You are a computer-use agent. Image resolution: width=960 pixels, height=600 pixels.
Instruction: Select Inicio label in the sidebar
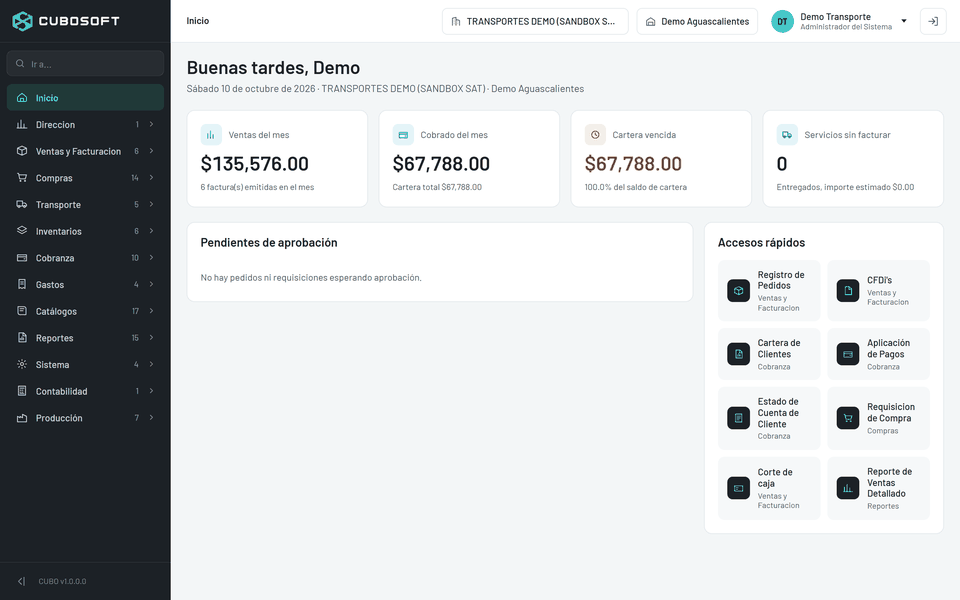coord(47,98)
